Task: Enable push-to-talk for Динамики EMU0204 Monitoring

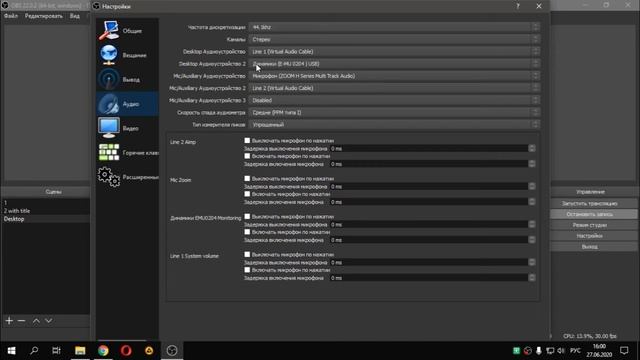Action: pyautogui.click(x=247, y=232)
